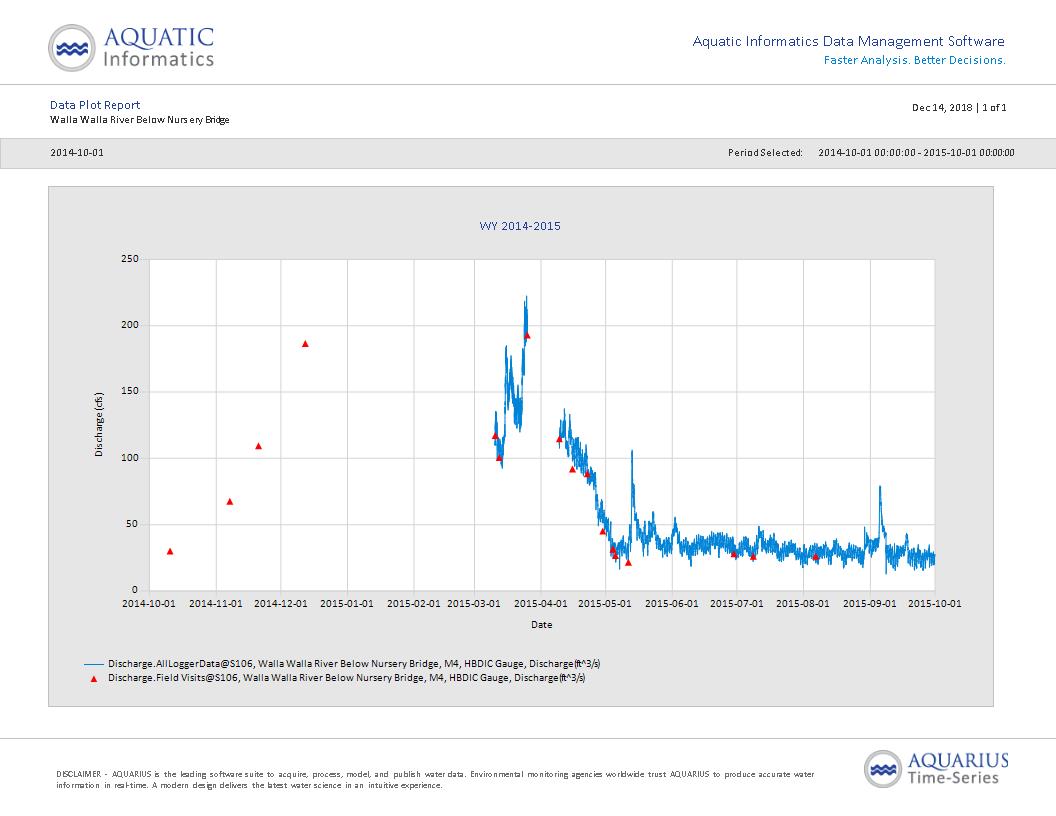
Task: Click the 'Discharge (cfs)' y-axis label
Action: (x=99, y=425)
